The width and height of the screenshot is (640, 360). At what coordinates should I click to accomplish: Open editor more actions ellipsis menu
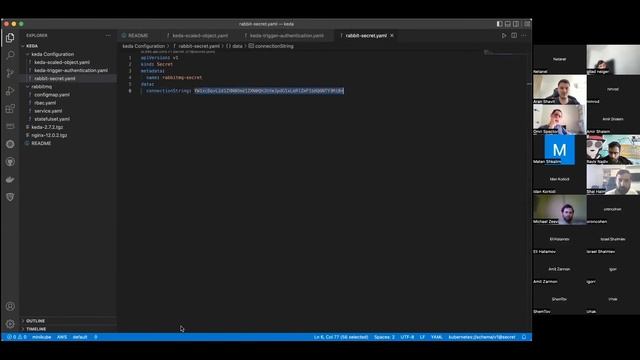[x=524, y=36]
